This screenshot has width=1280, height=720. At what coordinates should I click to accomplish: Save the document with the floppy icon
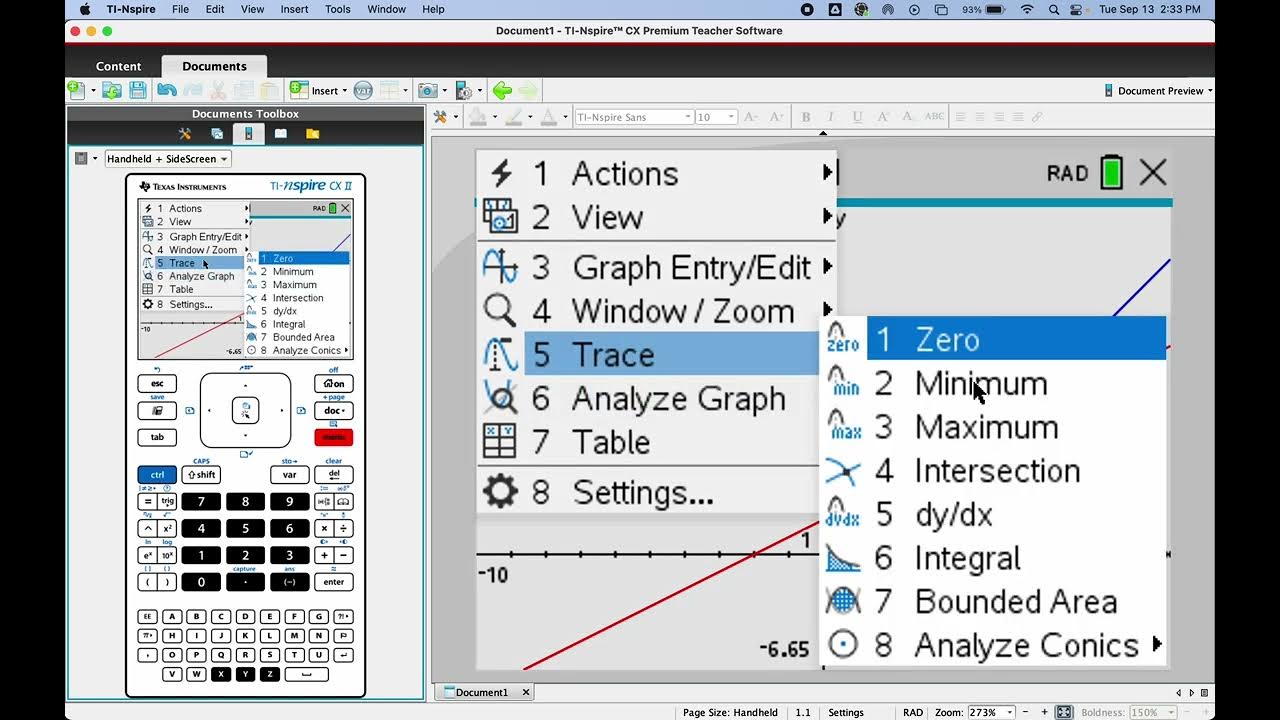138,90
